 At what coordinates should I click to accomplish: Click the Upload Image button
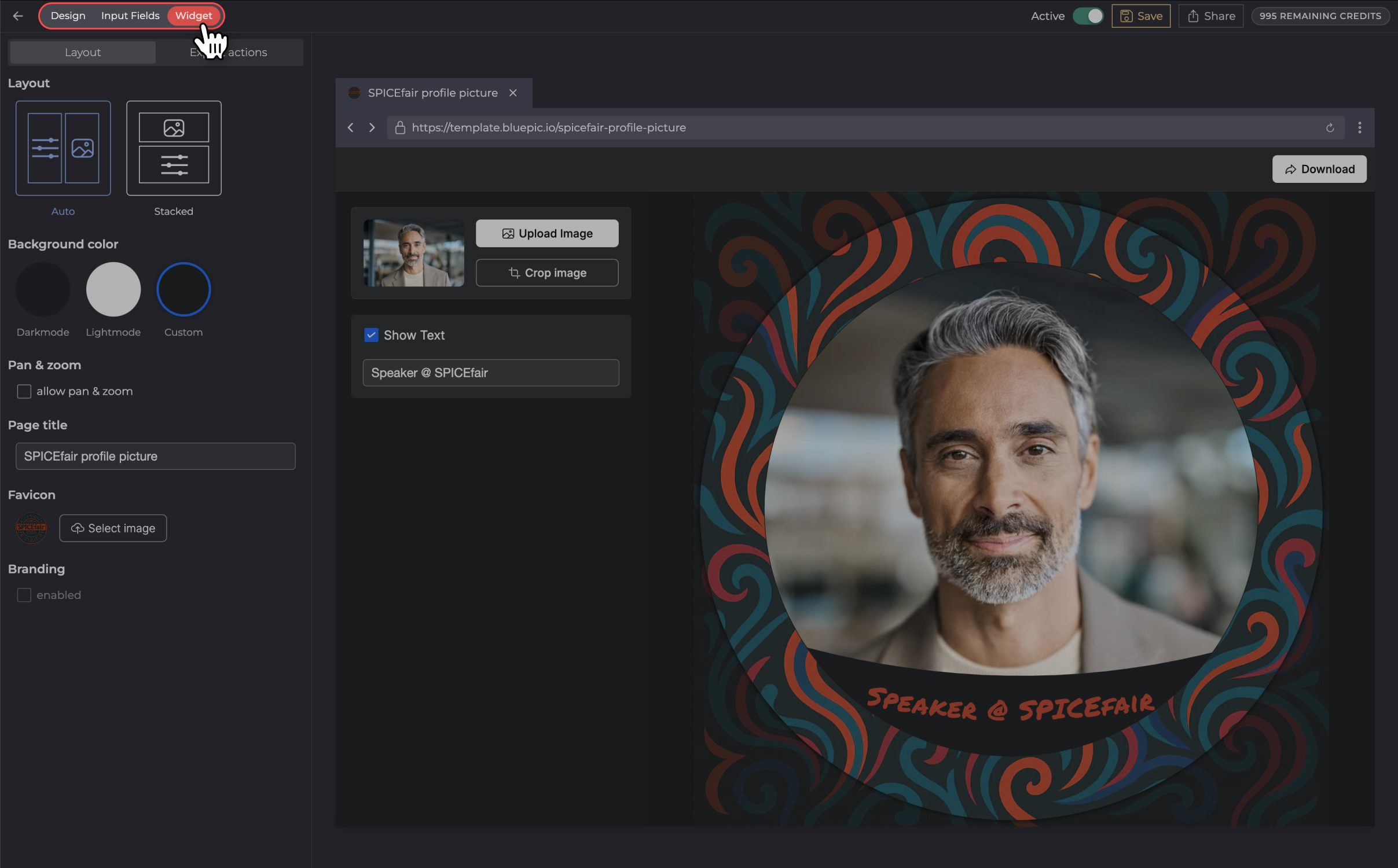pos(547,234)
